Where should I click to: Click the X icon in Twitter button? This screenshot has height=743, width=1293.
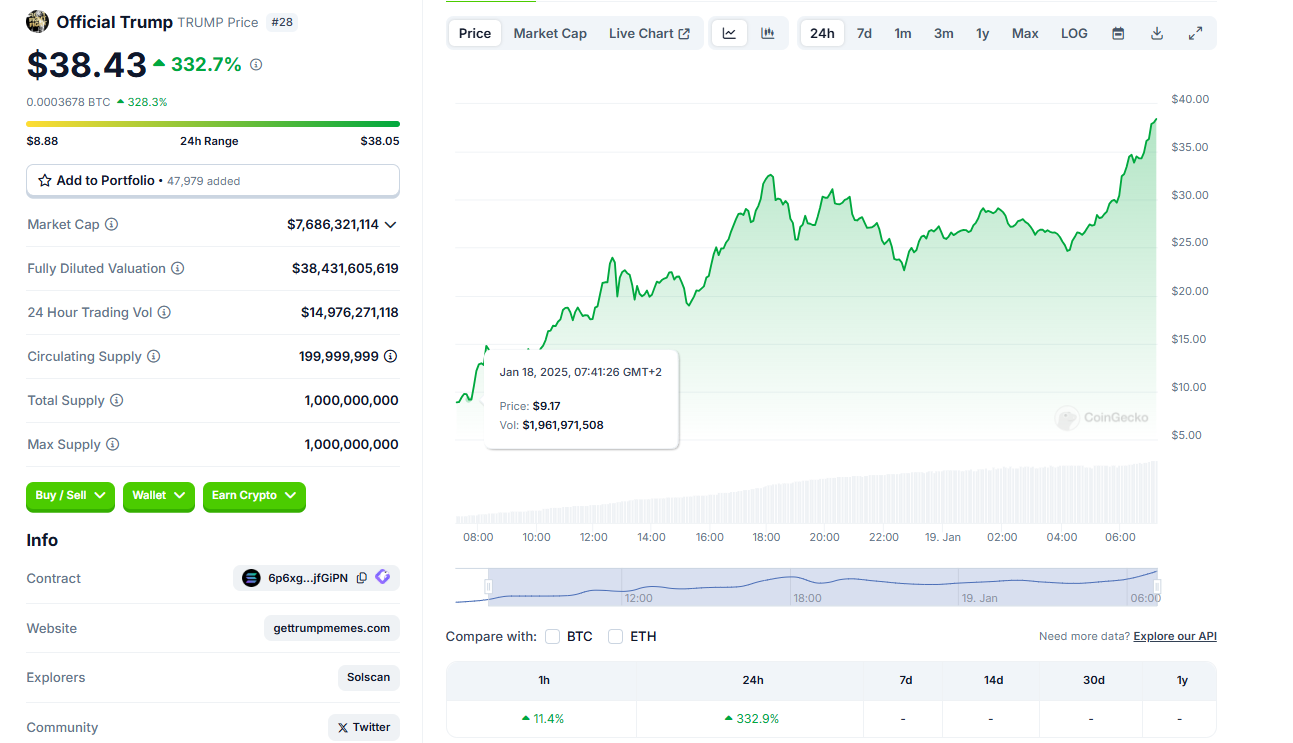point(343,728)
